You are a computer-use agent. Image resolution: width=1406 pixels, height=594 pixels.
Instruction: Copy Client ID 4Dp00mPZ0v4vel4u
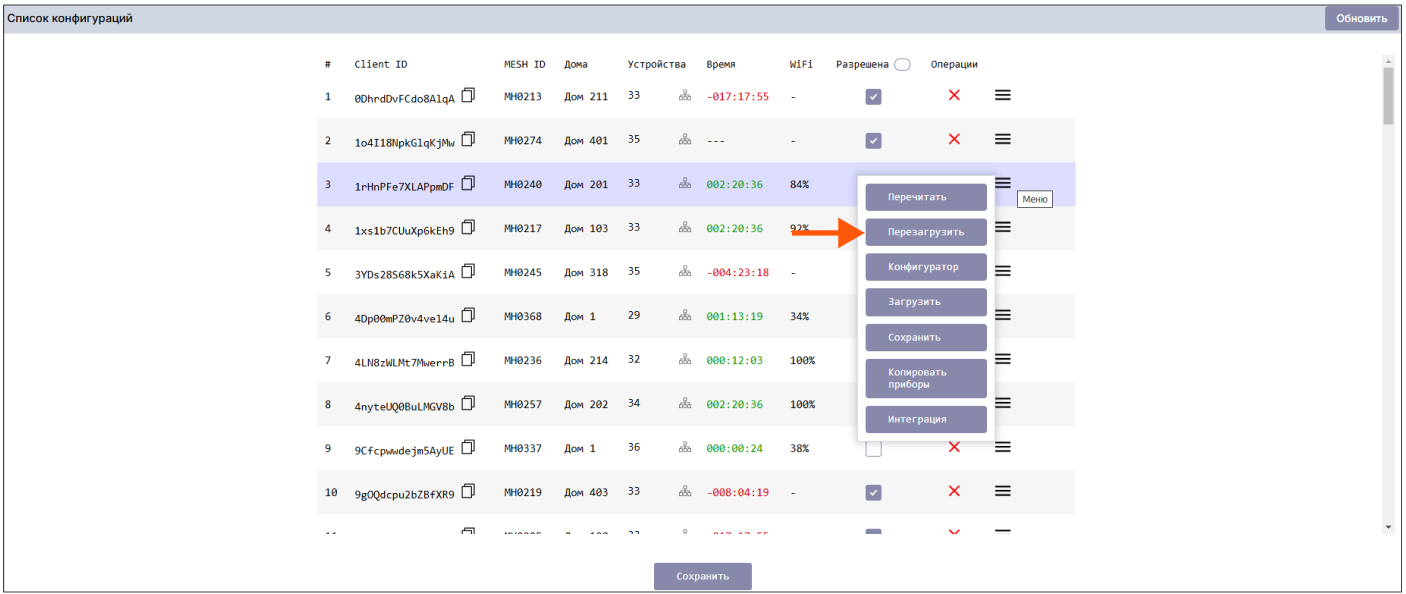(468, 315)
